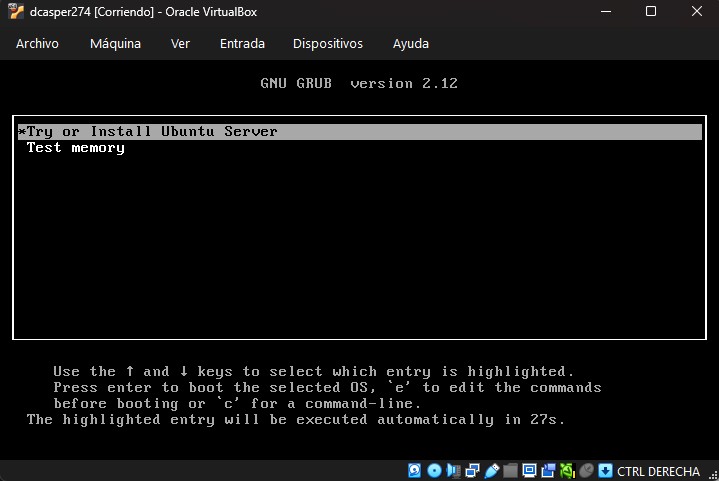Select the Test memory boot entry

point(76,148)
